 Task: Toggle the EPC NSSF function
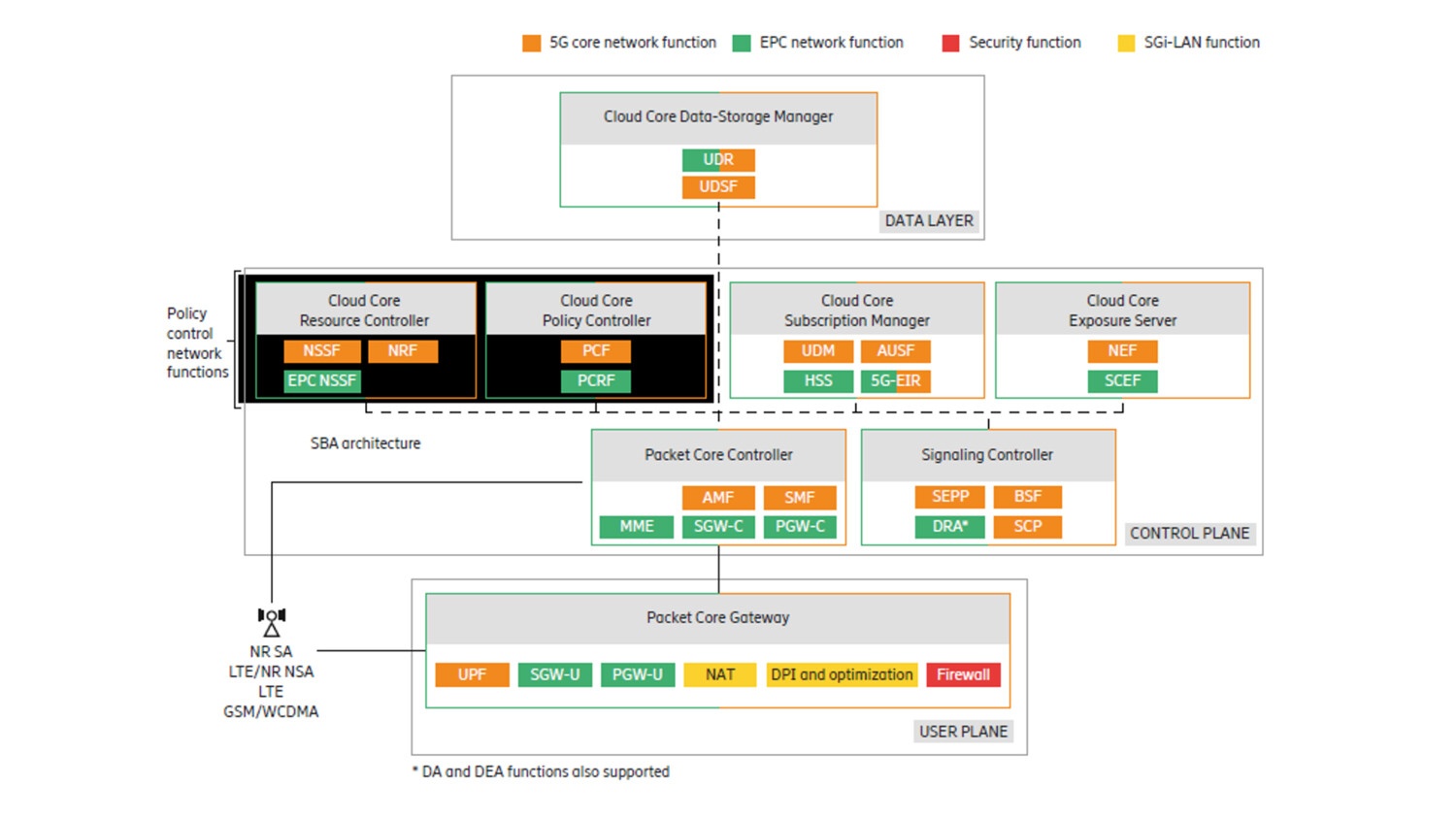tap(321, 381)
